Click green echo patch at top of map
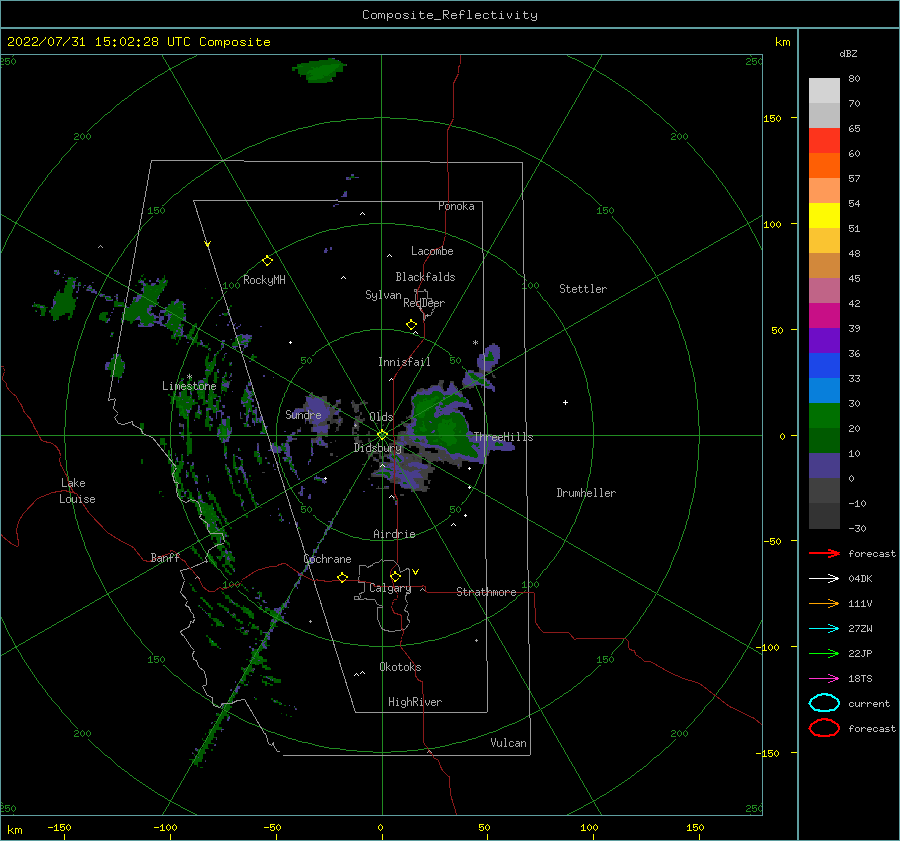Image resolution: width=900 pixels, height=841 pixels. 319,70
